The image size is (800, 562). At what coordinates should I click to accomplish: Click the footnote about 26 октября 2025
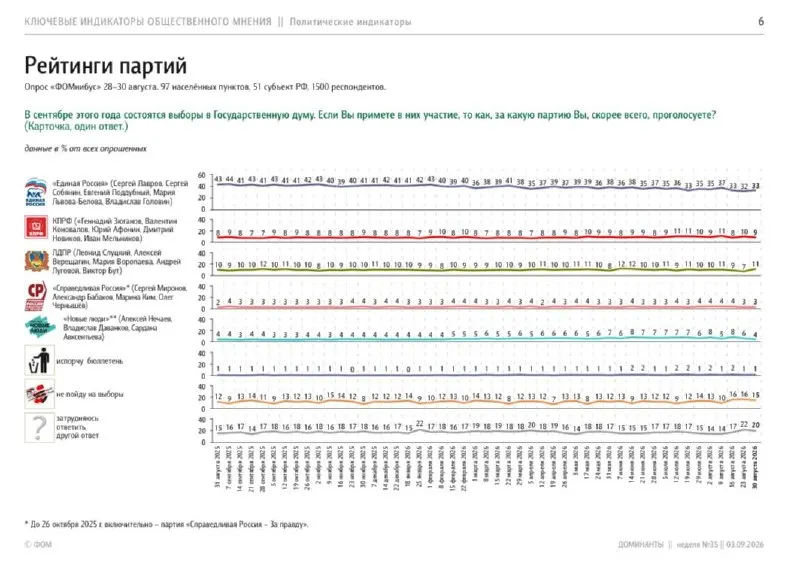click(x=166, y=524)
